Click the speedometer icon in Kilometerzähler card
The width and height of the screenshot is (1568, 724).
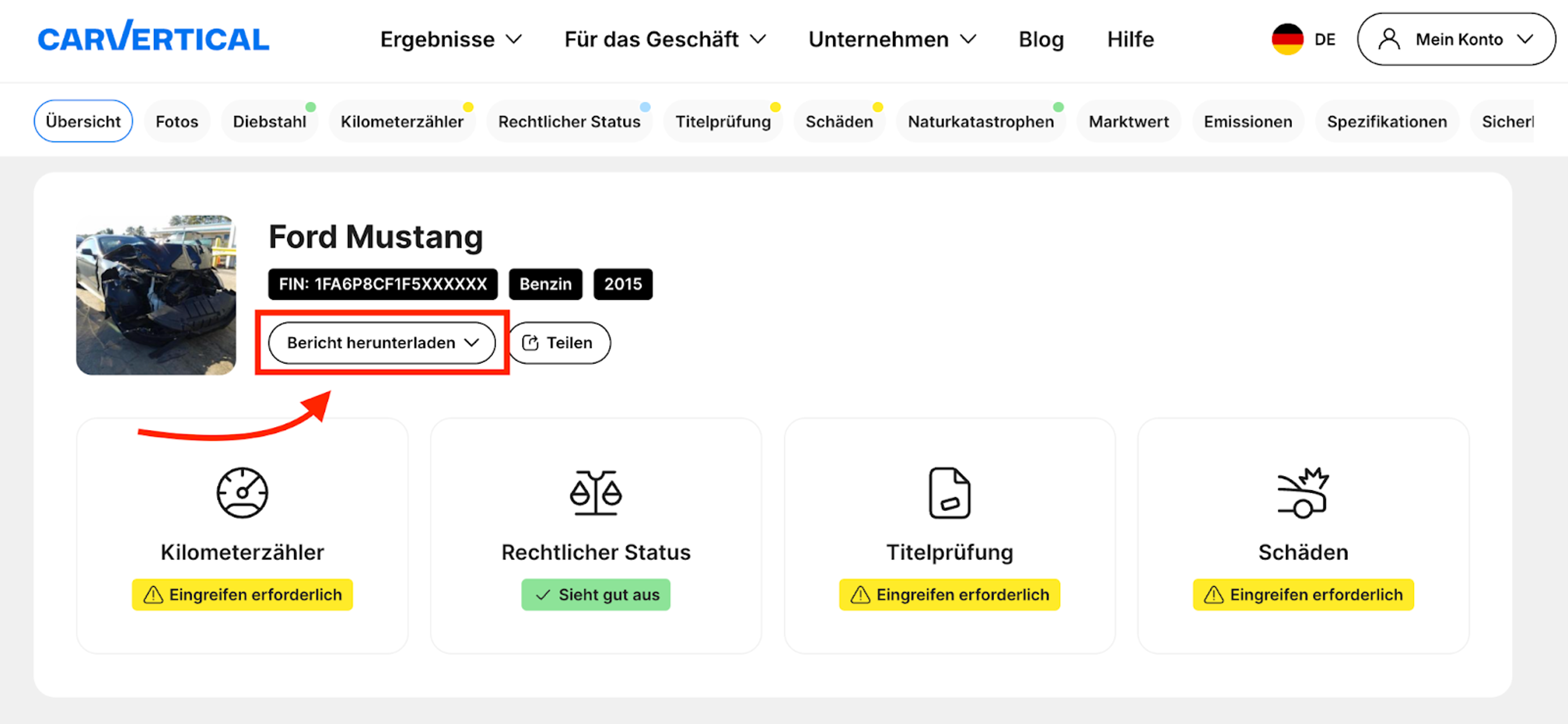pyautogui.click(x=242, y=492)
